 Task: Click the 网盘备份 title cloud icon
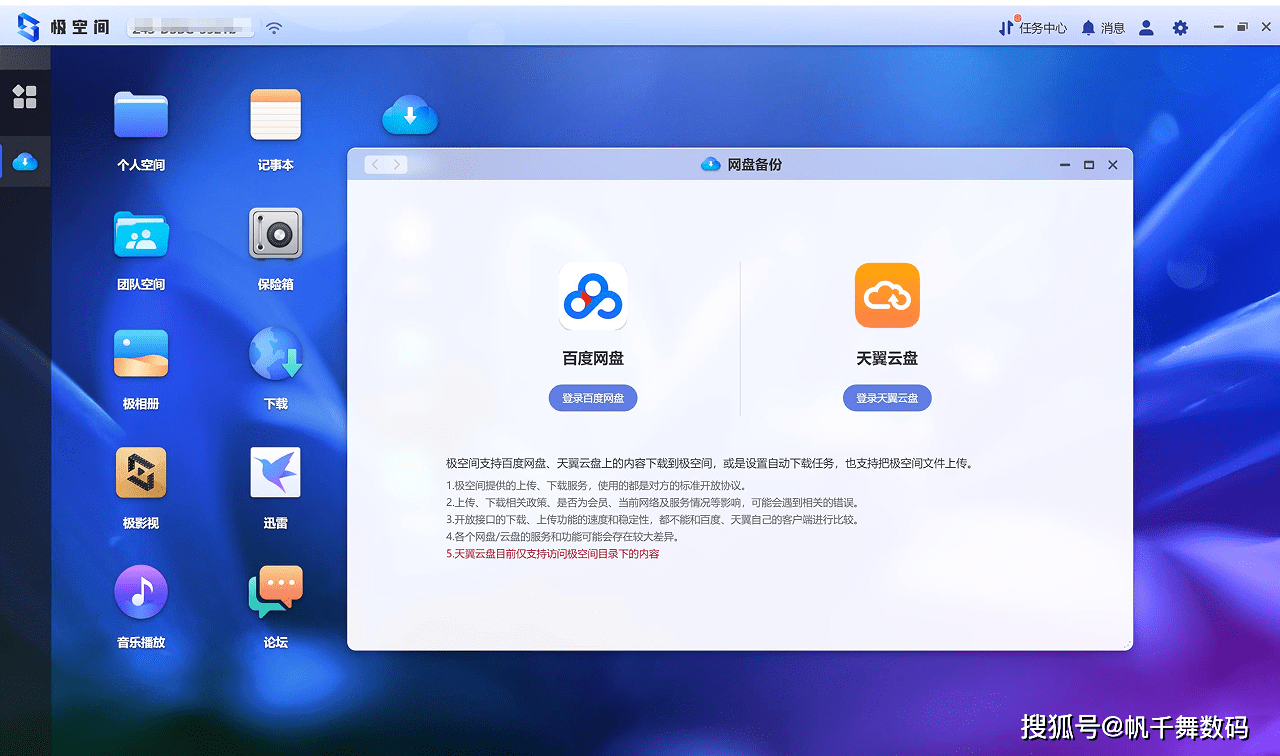click(711, 164)
